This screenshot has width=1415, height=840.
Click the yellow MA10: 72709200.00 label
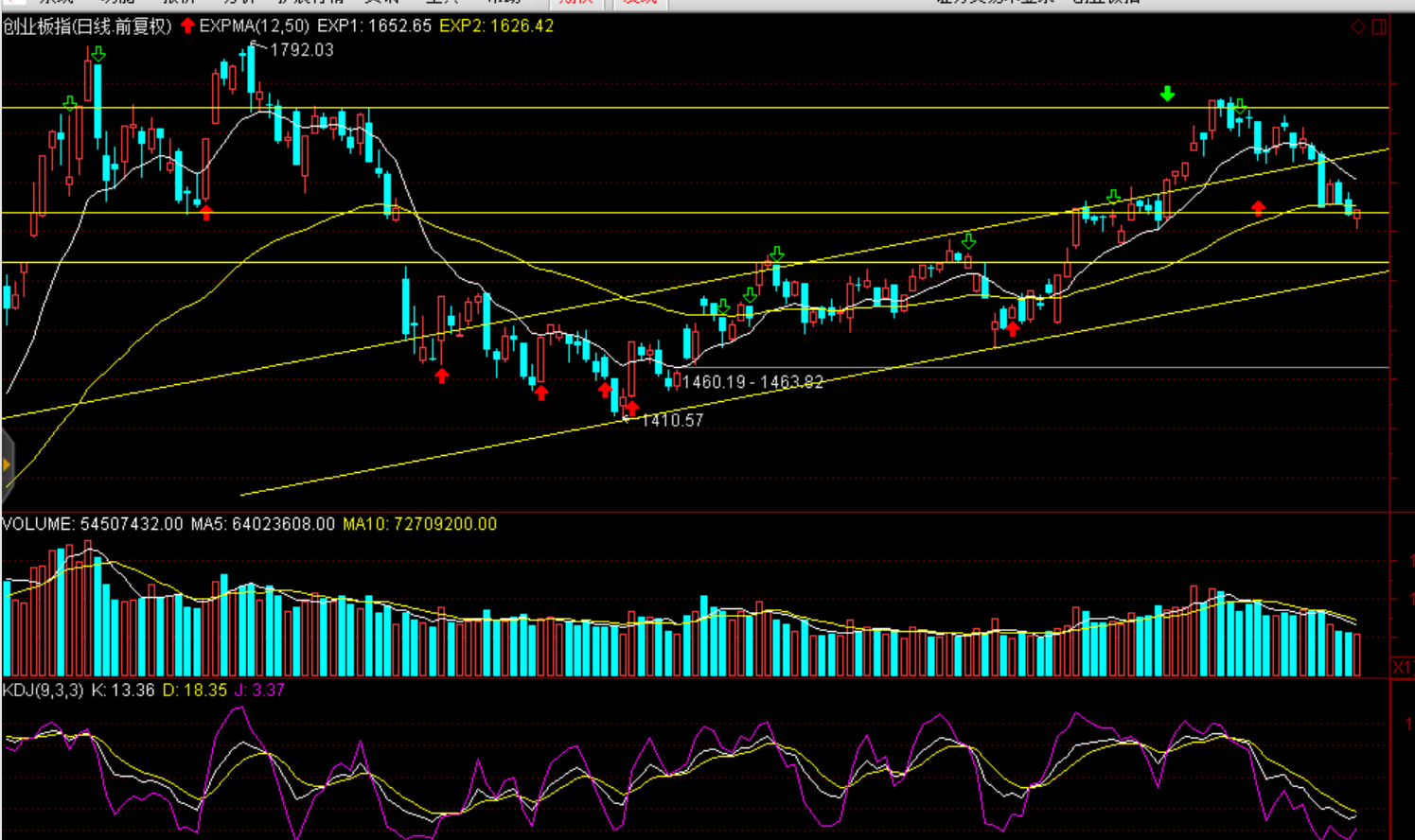[419, 524]
